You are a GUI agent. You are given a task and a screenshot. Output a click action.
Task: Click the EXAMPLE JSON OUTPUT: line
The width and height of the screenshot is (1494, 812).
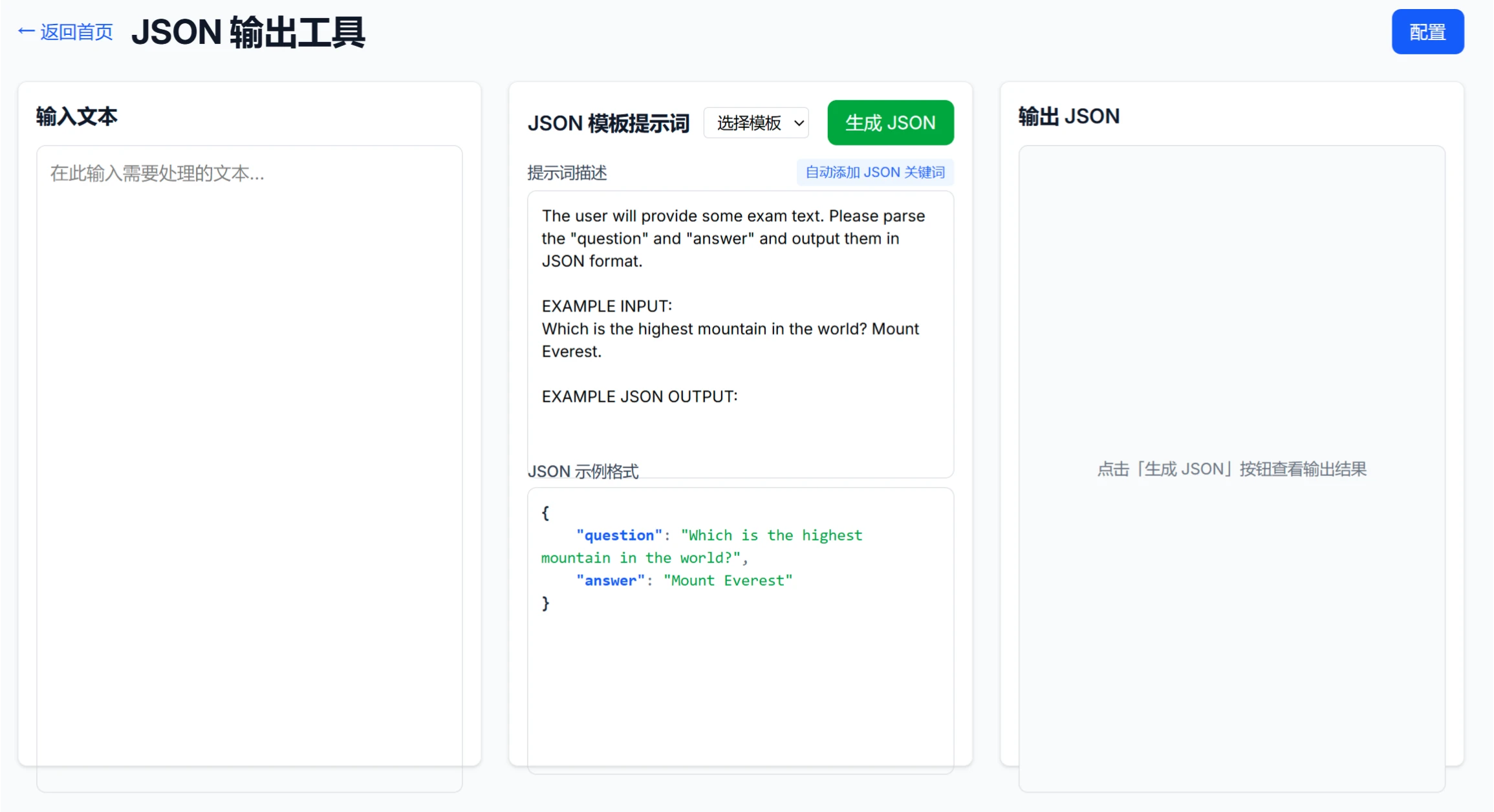[x=639, y=396]
